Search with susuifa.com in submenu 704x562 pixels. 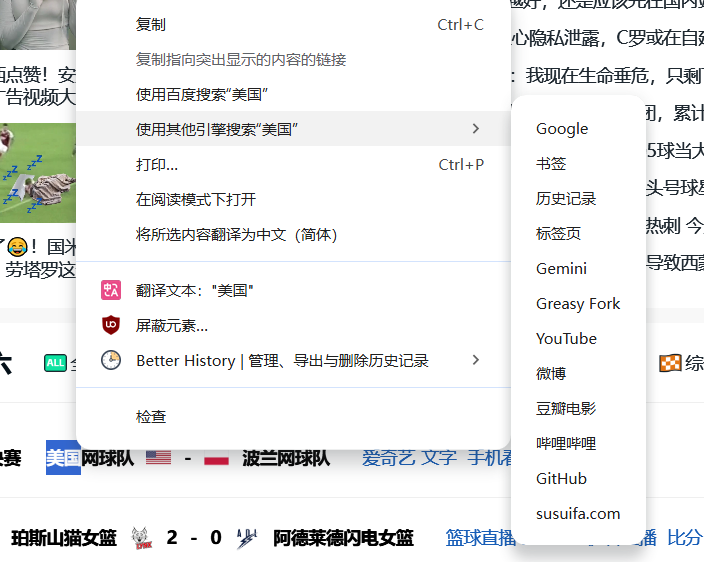(578, 514)
